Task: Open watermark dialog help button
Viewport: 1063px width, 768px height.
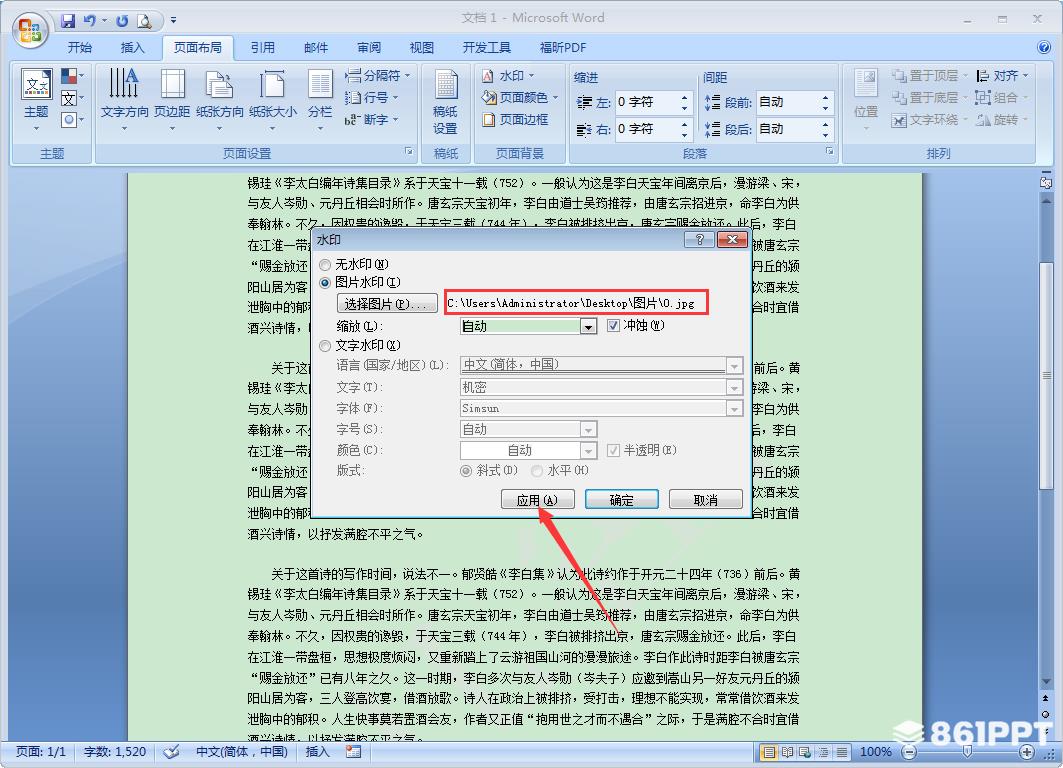Action: (699, 239)
